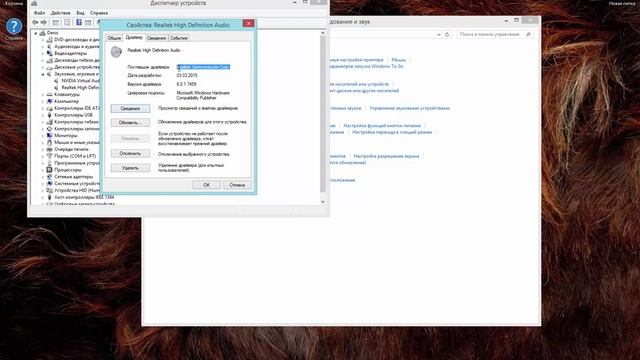This screenshot has width=640, height=360.
Task: Click the Device Manager scrollbar down arrow
Action: 323,202
